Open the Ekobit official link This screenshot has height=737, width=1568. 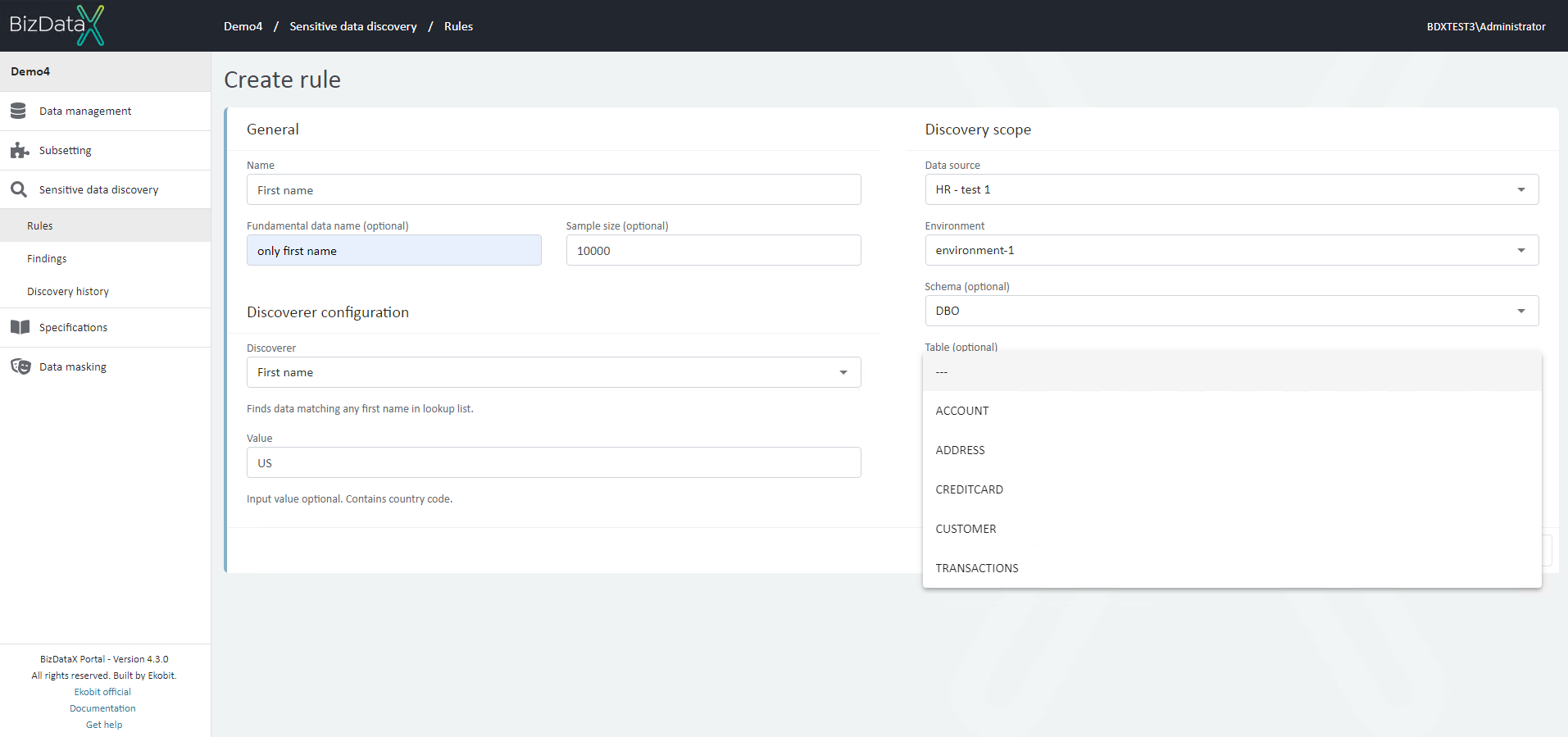point(102,692)
